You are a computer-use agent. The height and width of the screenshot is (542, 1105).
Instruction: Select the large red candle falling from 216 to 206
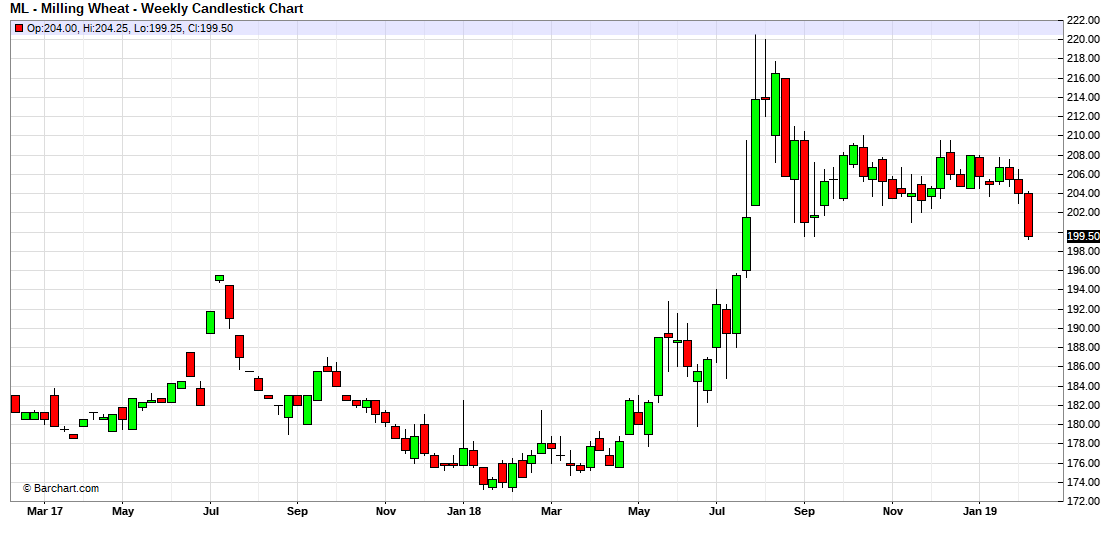click(x=786, y=127)
